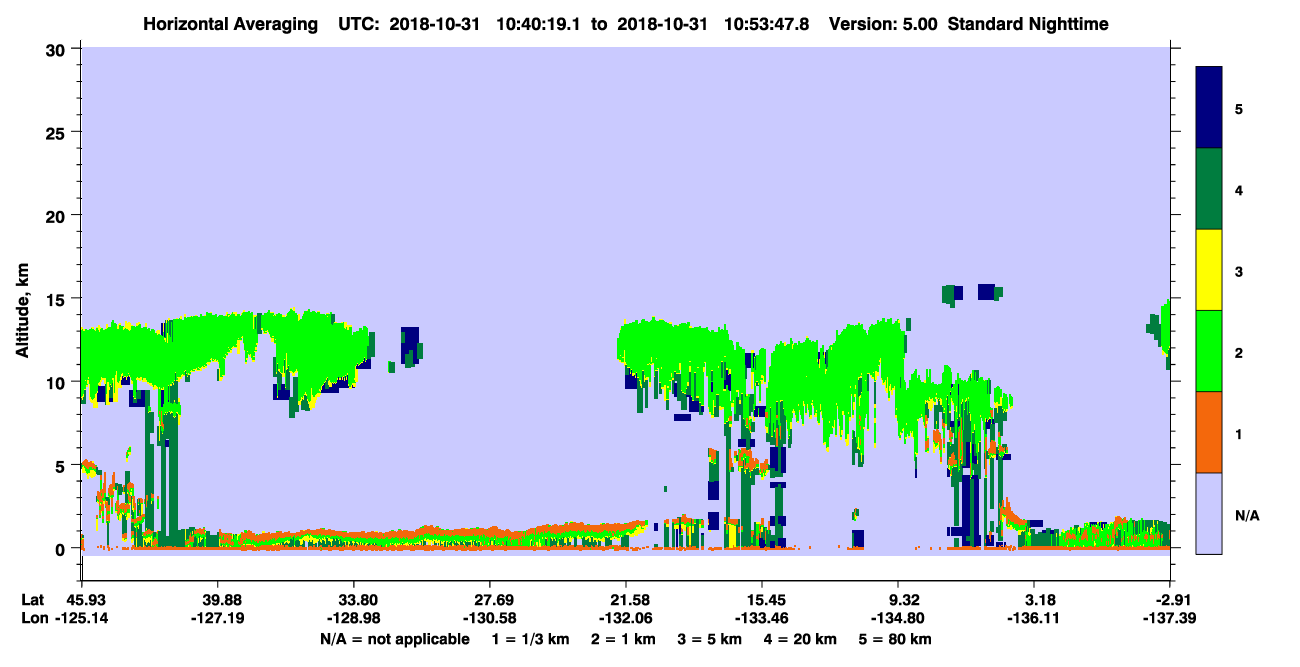Click the longitude value -127.19
The image size is (1300, 667).
pos(217,618)
